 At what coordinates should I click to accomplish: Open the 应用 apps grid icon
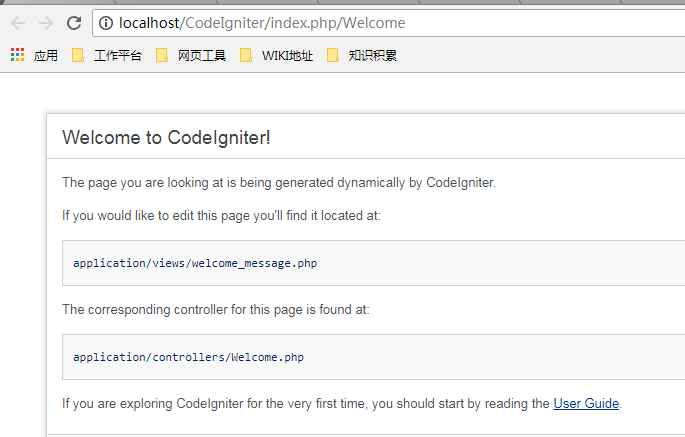pyautogui.click(x=17, y=55)
